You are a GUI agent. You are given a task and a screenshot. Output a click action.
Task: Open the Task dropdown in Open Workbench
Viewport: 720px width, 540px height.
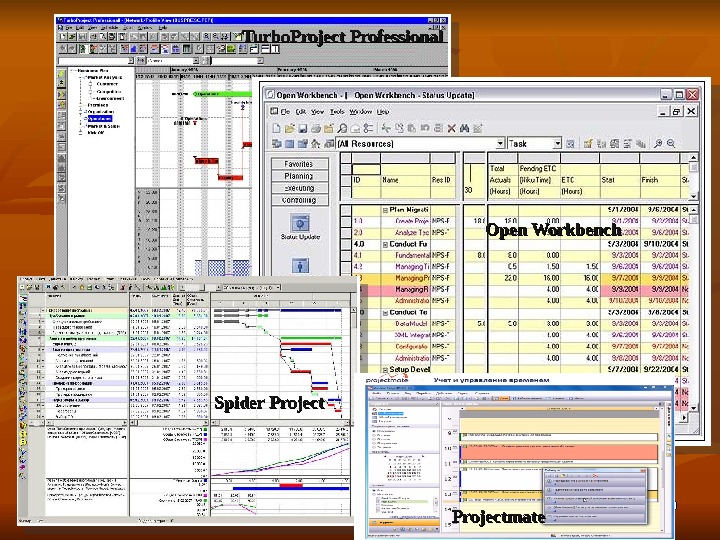(x=557, y=144)
